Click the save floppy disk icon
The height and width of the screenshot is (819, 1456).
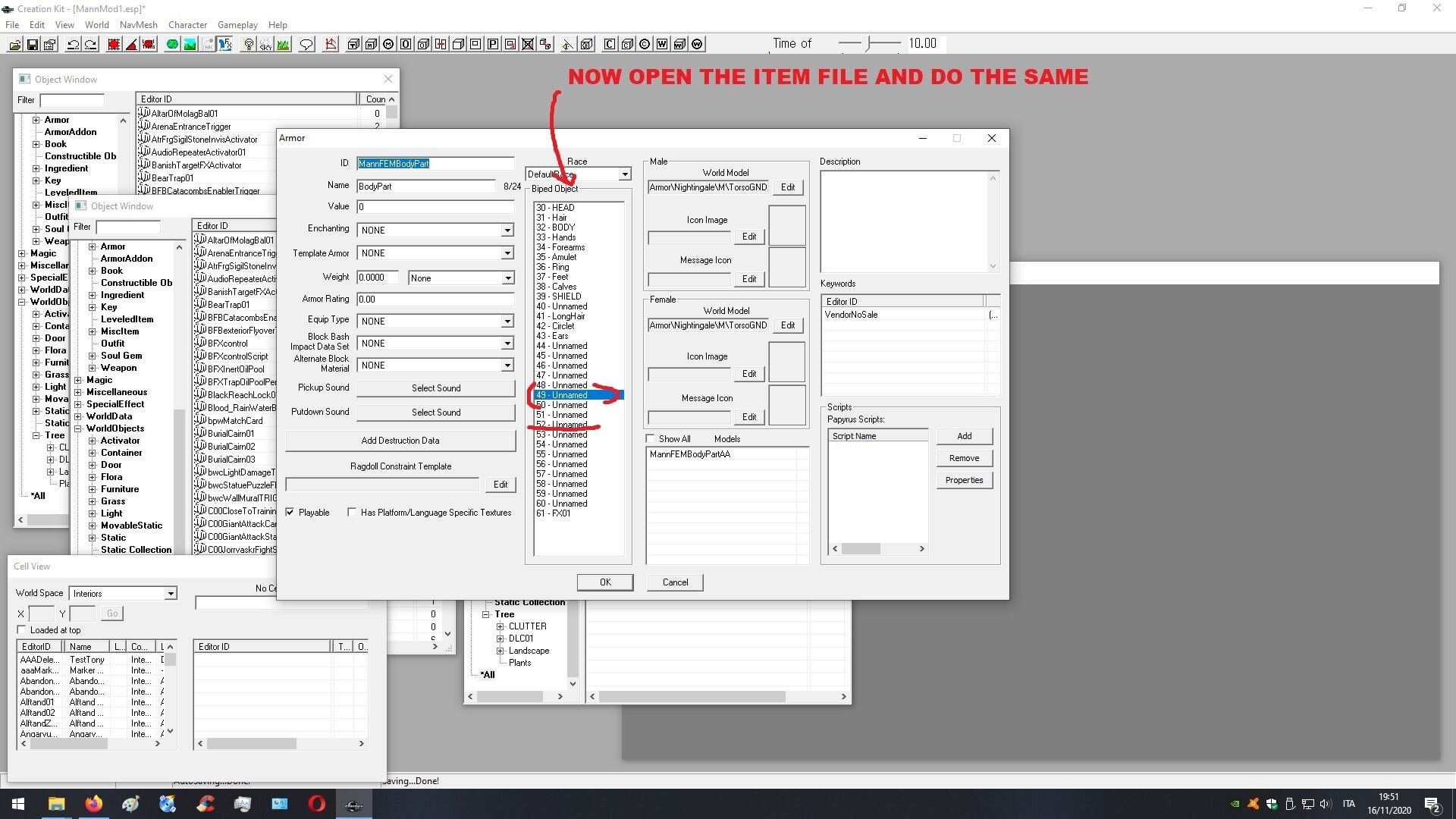(x=33, y=44)
